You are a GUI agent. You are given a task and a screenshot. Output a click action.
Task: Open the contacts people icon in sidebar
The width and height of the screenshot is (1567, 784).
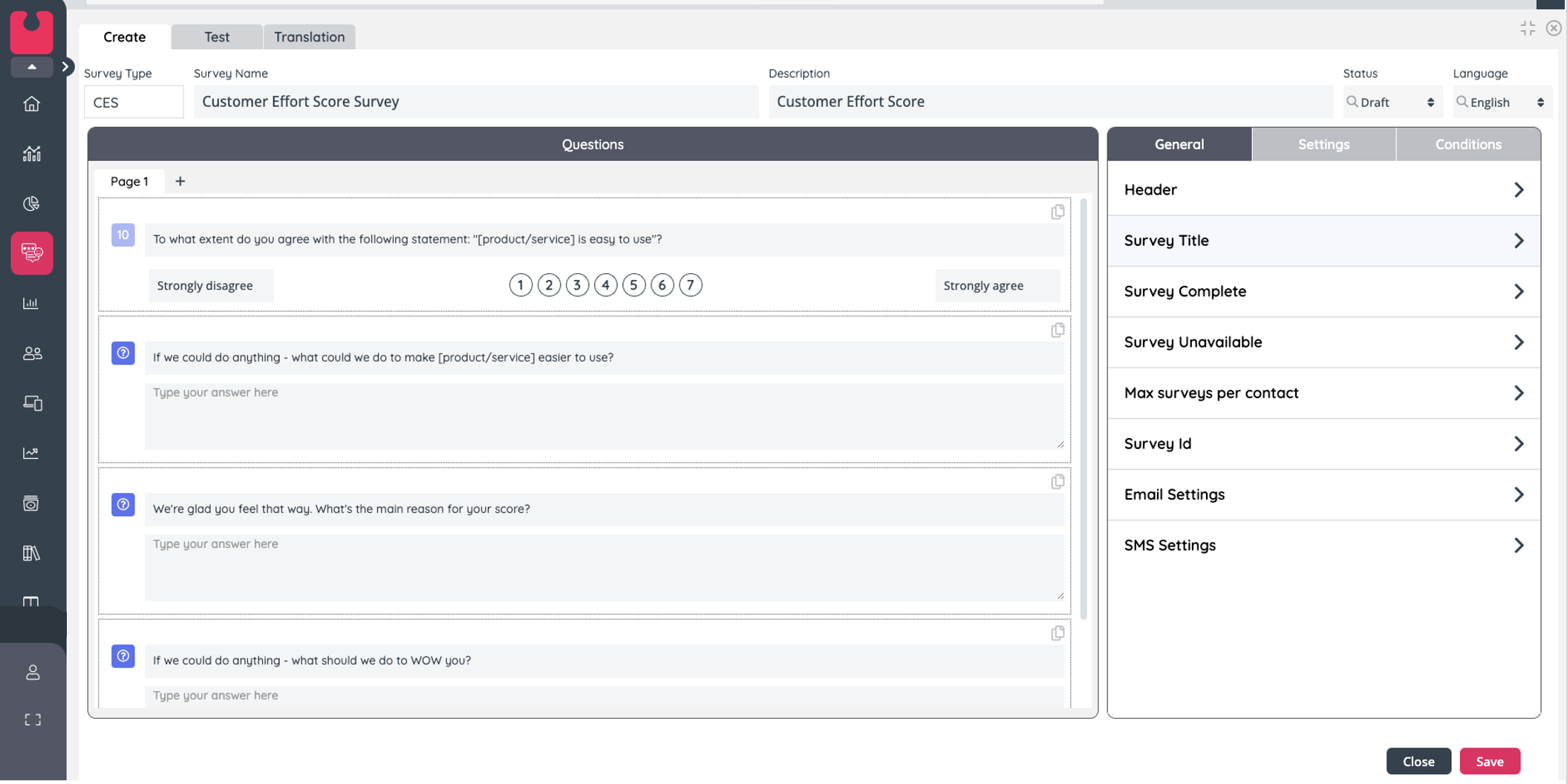[x=31, y=353]
